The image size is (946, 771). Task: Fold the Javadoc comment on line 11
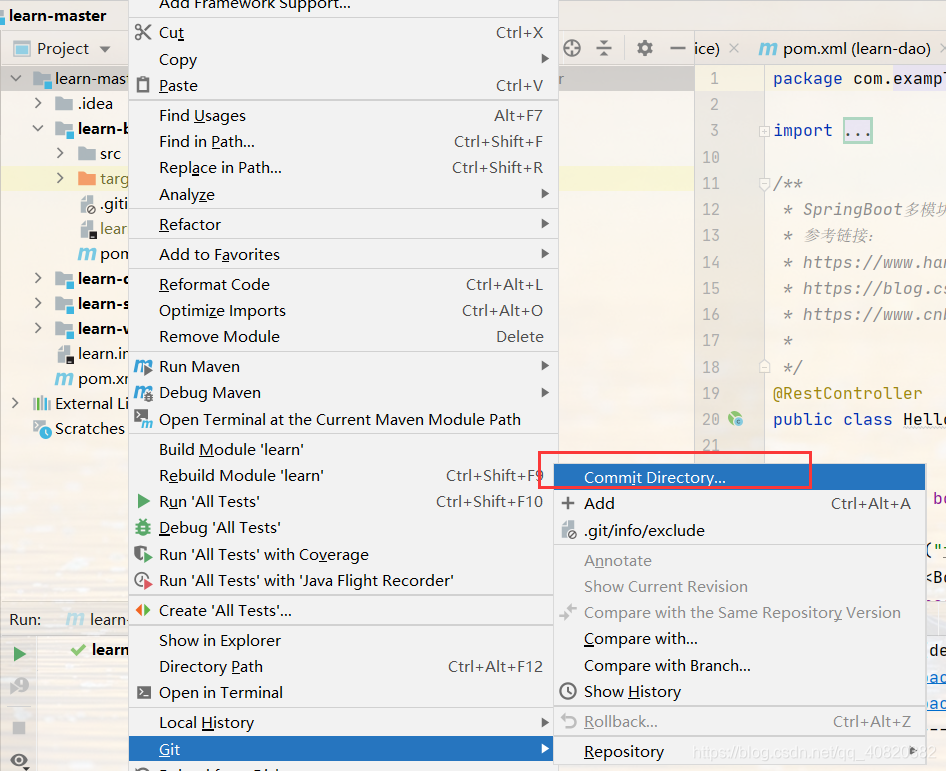(764, 183)
